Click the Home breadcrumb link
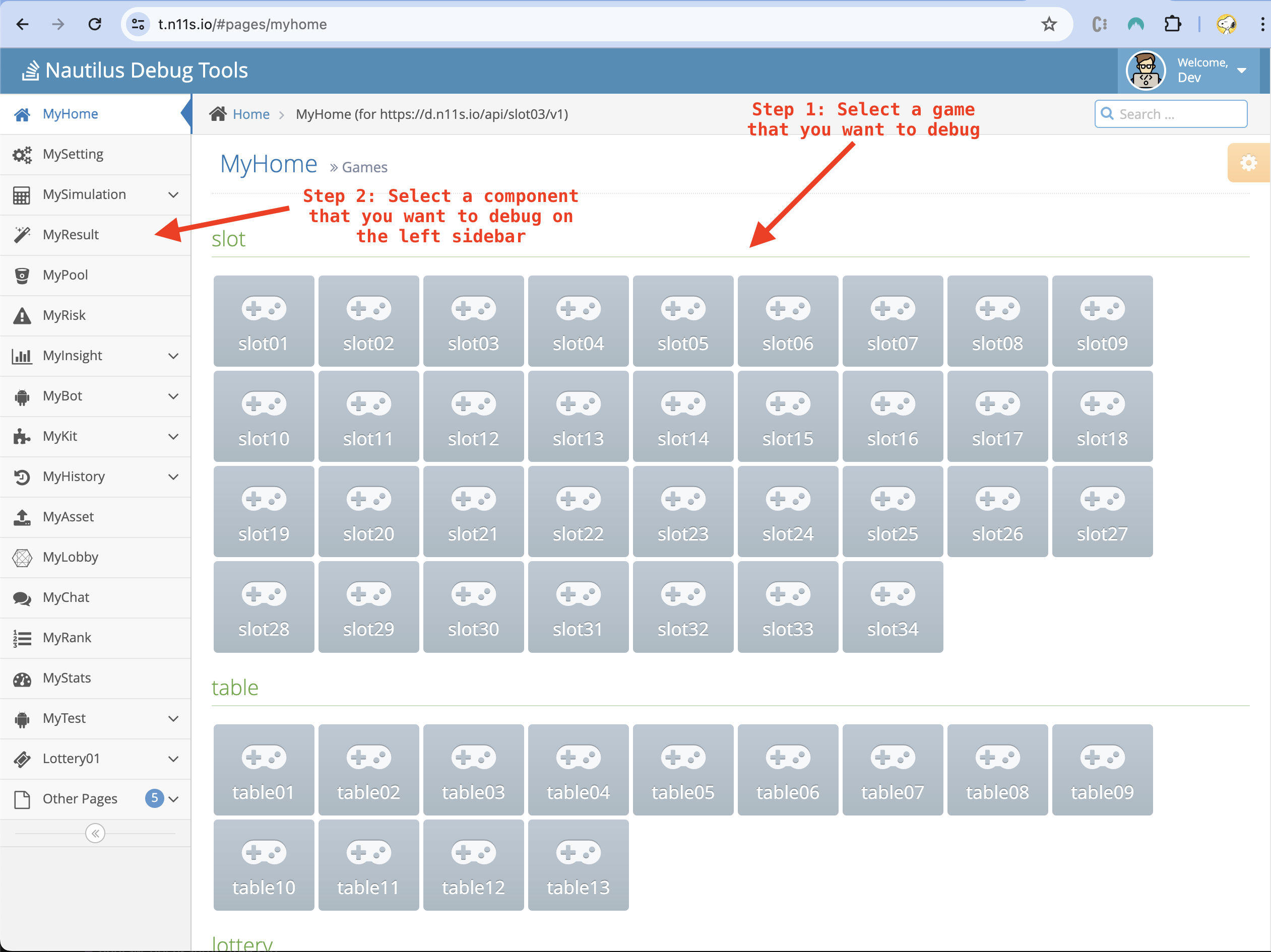The height and width of the screenshot is (952, 1271). tap(251, 114)
